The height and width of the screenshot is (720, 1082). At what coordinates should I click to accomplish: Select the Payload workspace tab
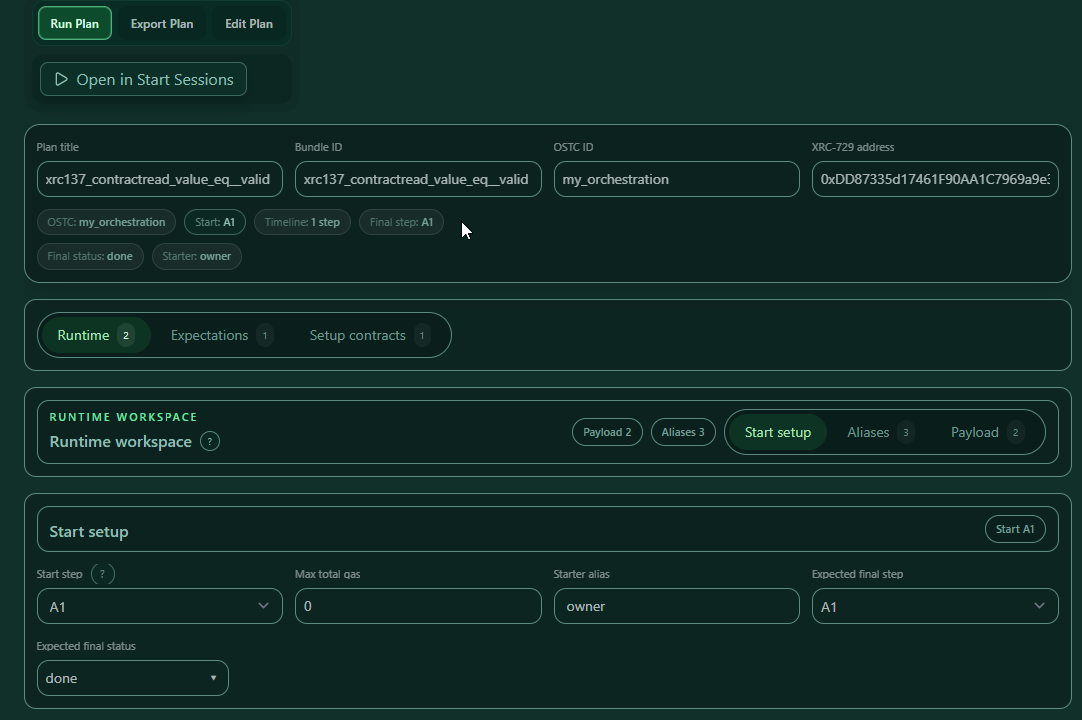point(987,432)
